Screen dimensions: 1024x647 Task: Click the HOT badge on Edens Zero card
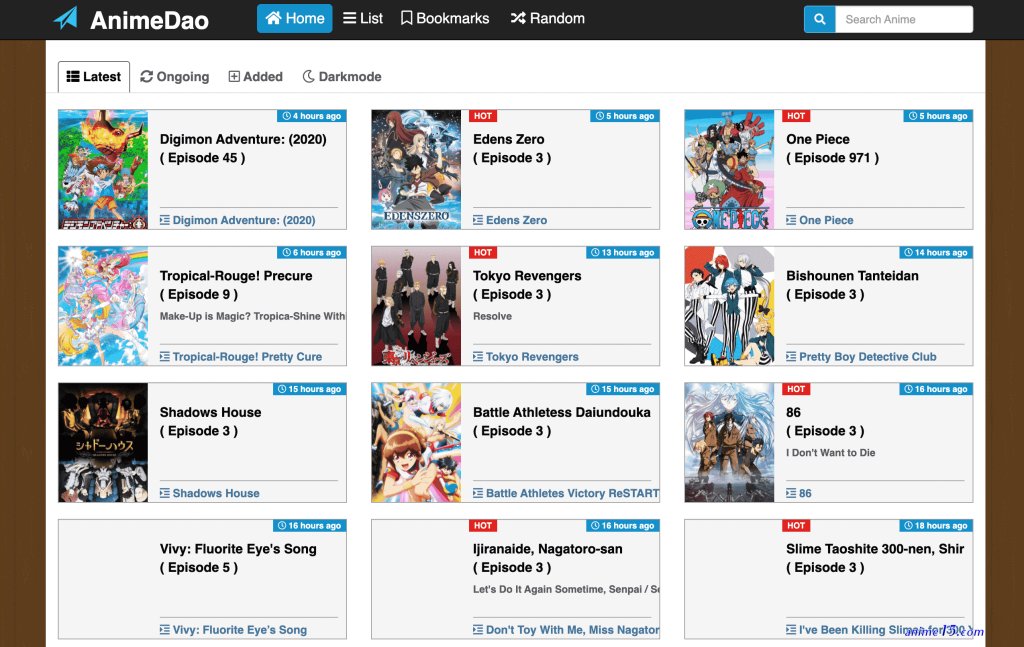[483, 116]
